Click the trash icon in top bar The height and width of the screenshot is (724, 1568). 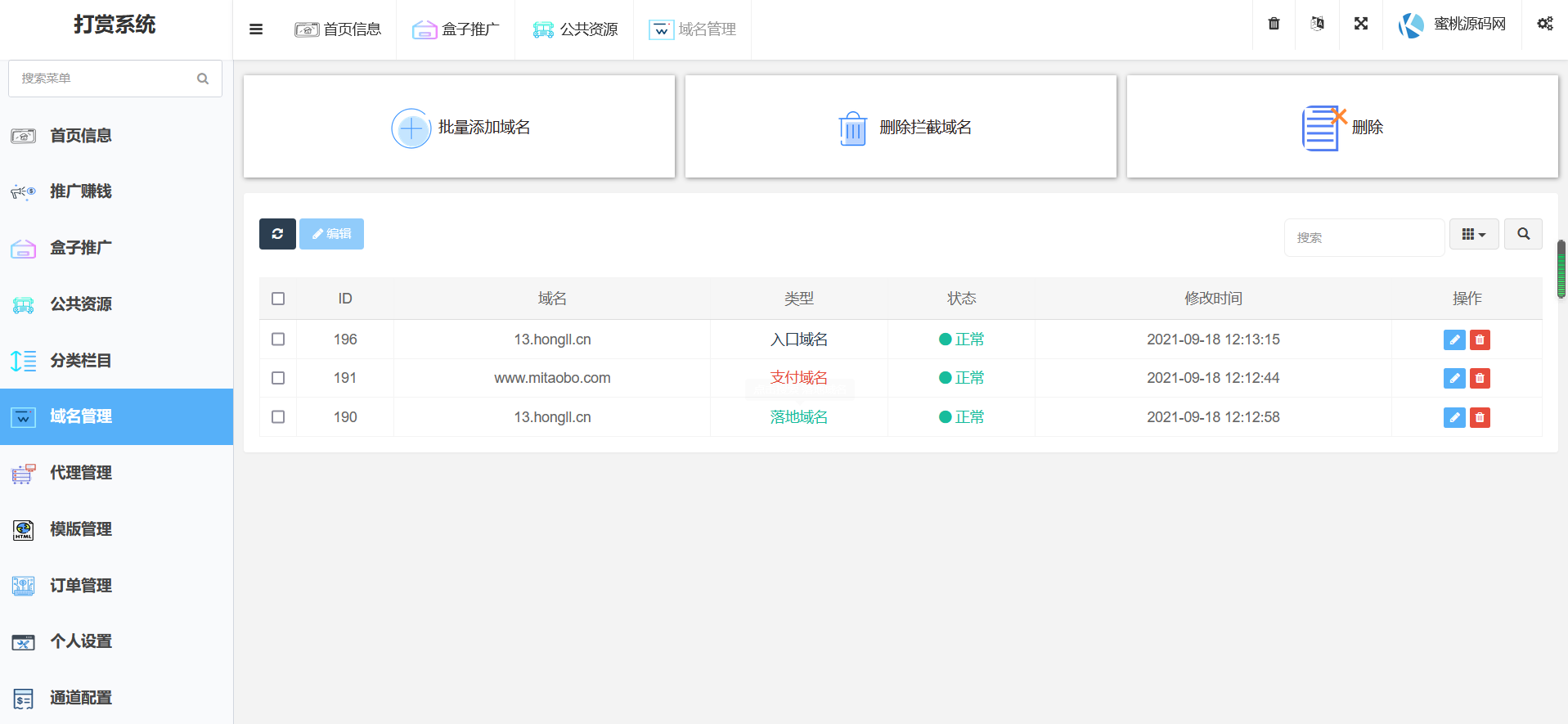1274,24
